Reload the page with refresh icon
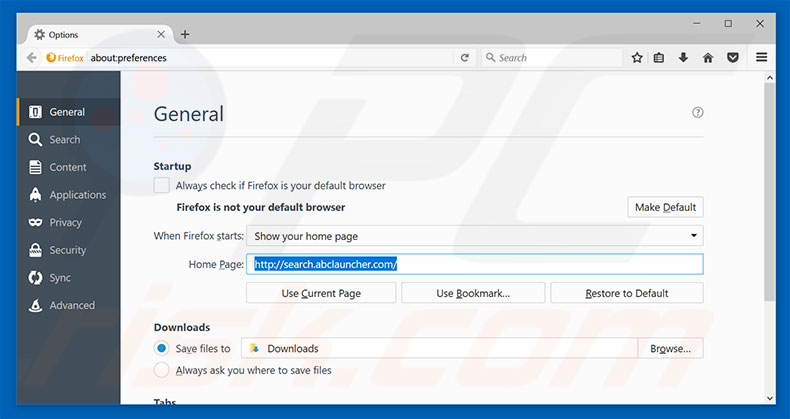The width and height of the screenshot is (790, 419). pos(465,58)
